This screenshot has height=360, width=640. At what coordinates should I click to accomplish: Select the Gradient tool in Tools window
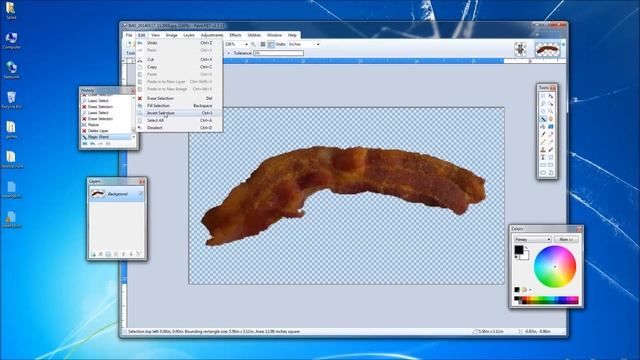click(551, 126)
